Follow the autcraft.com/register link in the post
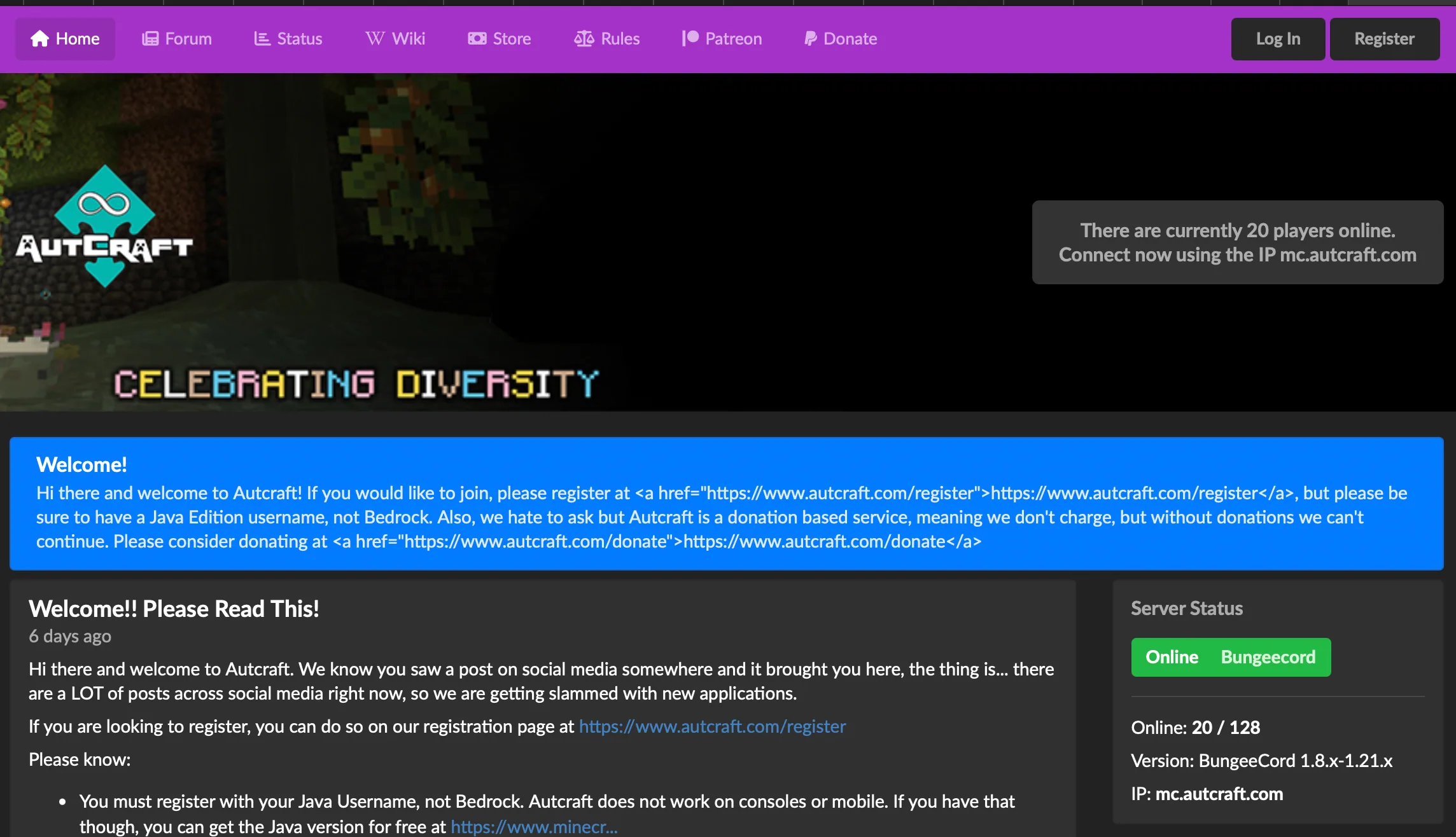The image size is (1456, 837). pyautogui.click(x=712, y=726)
